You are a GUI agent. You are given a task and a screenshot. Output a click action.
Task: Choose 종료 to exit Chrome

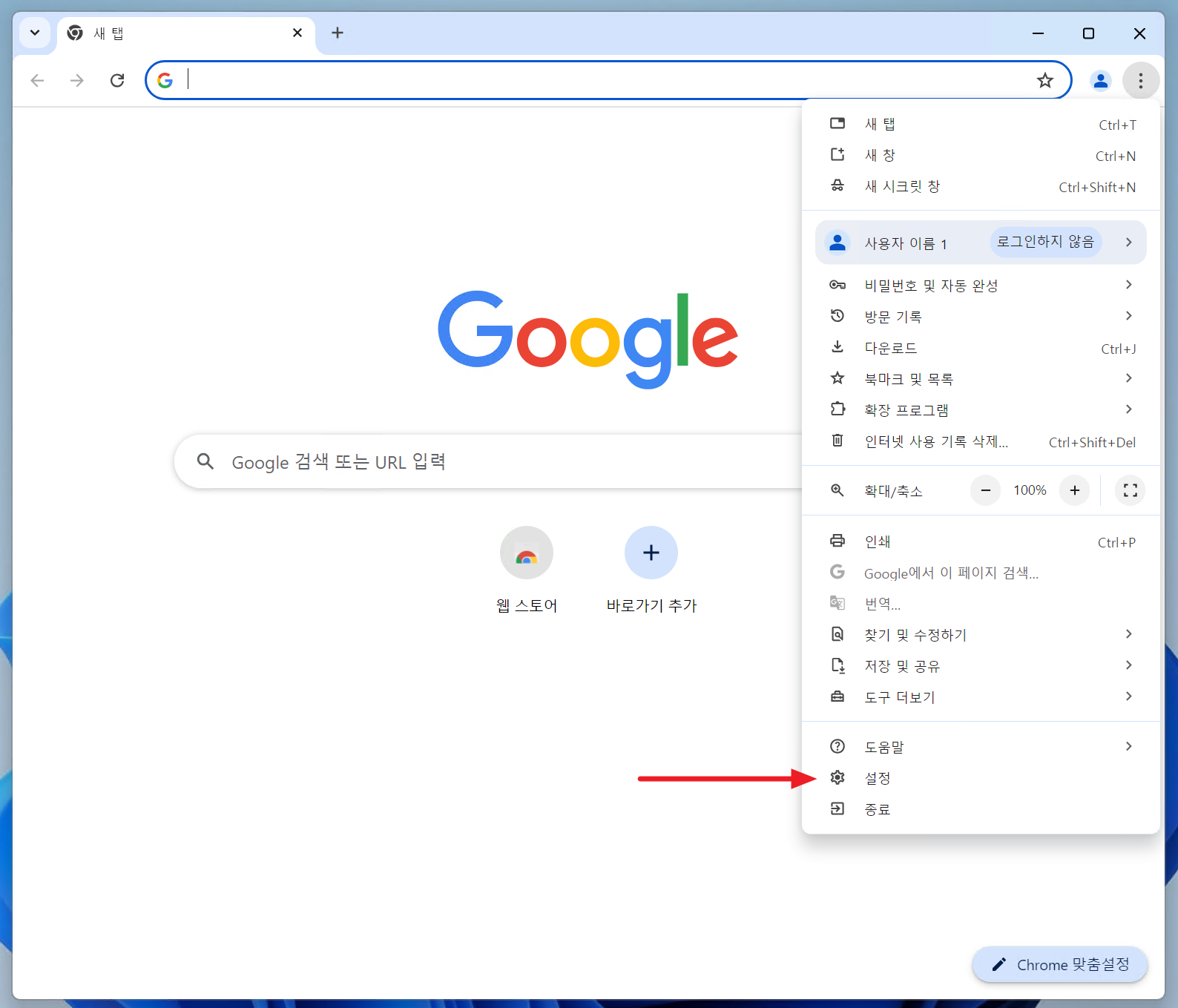pyautogui.click(x=981, y=809)
